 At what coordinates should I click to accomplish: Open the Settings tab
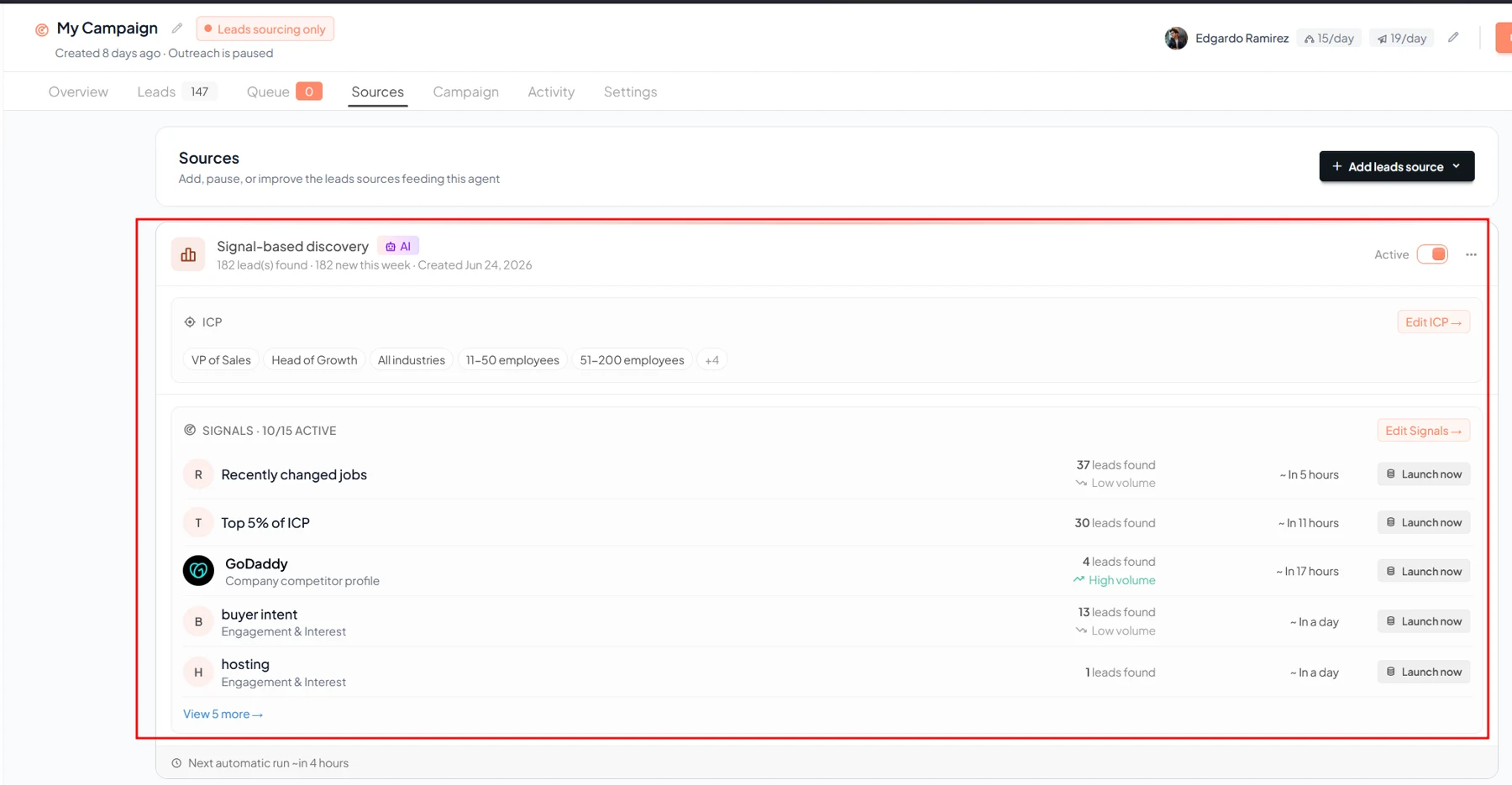click(630, 92)
